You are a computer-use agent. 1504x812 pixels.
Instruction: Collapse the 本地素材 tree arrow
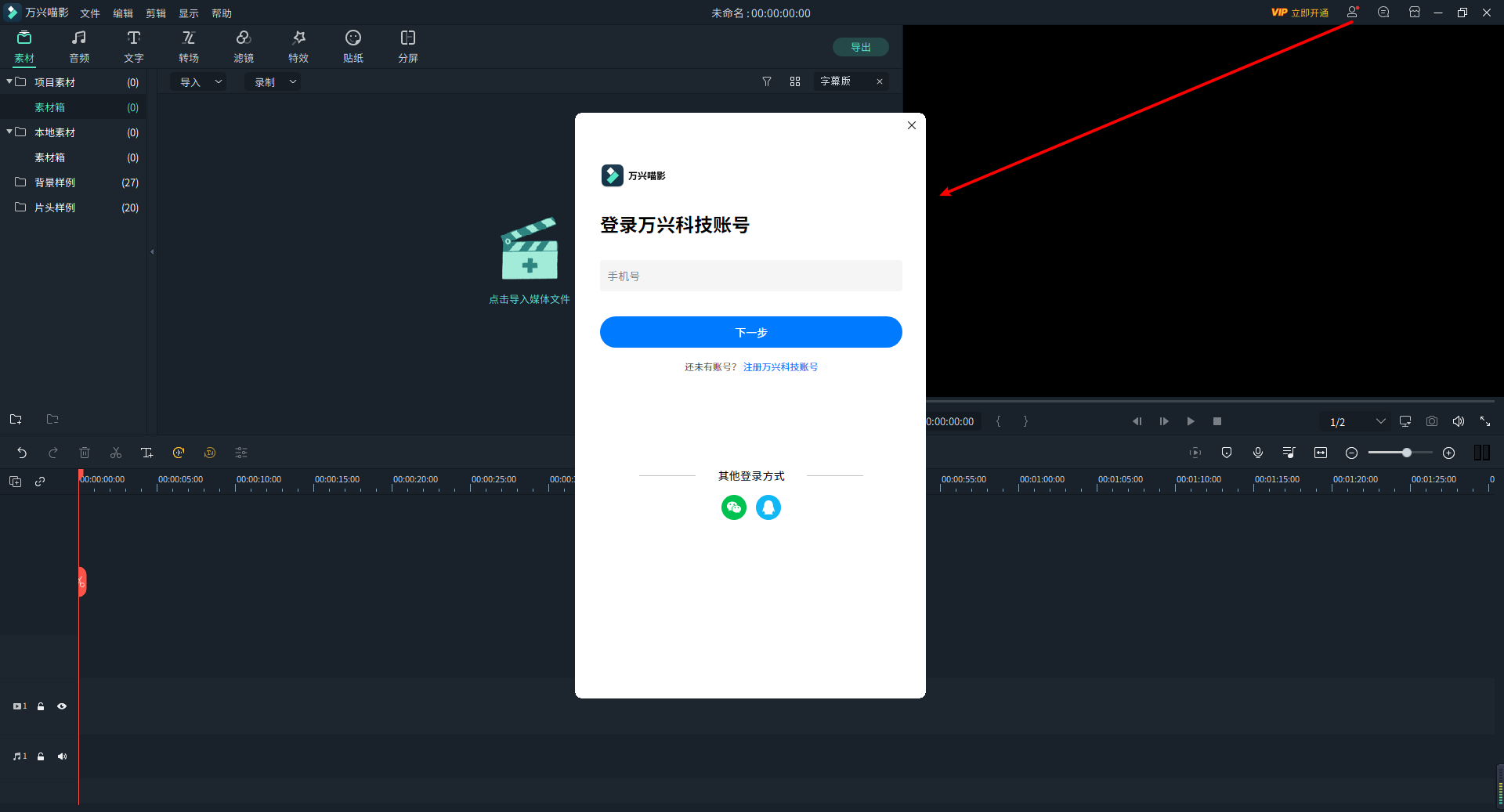9,132
